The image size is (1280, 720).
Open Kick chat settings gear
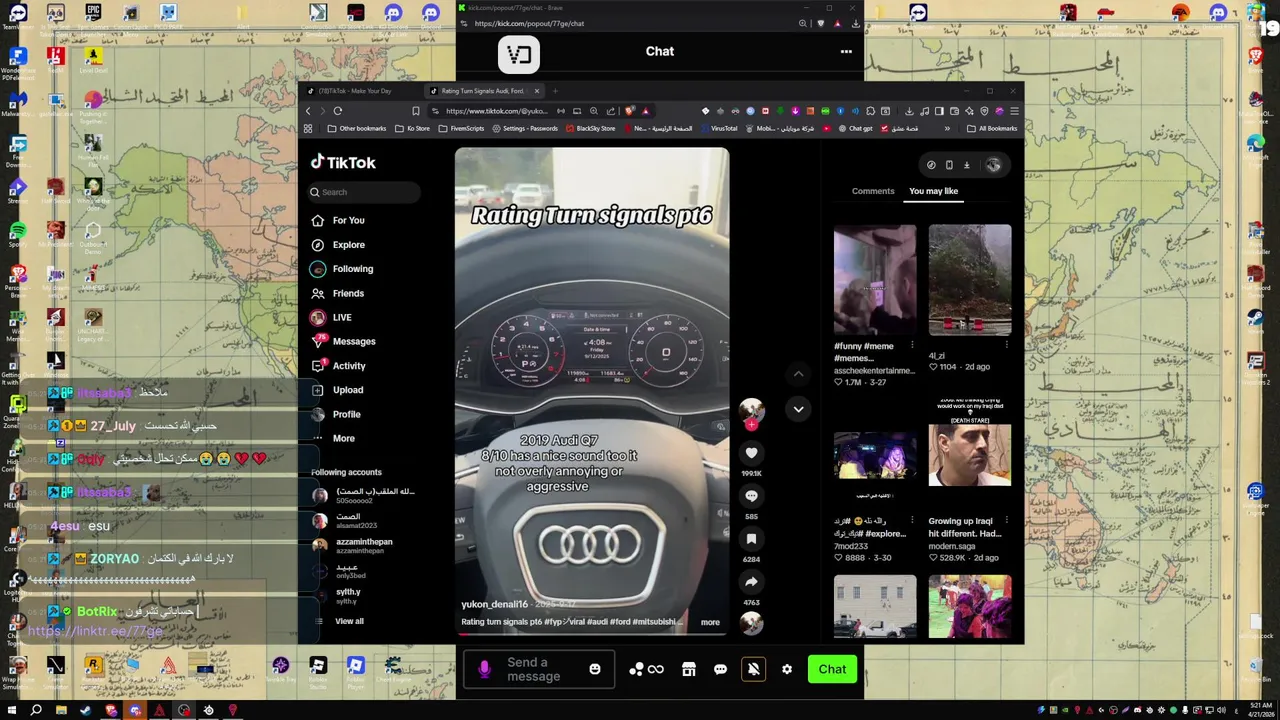click(x=787, y=669)
